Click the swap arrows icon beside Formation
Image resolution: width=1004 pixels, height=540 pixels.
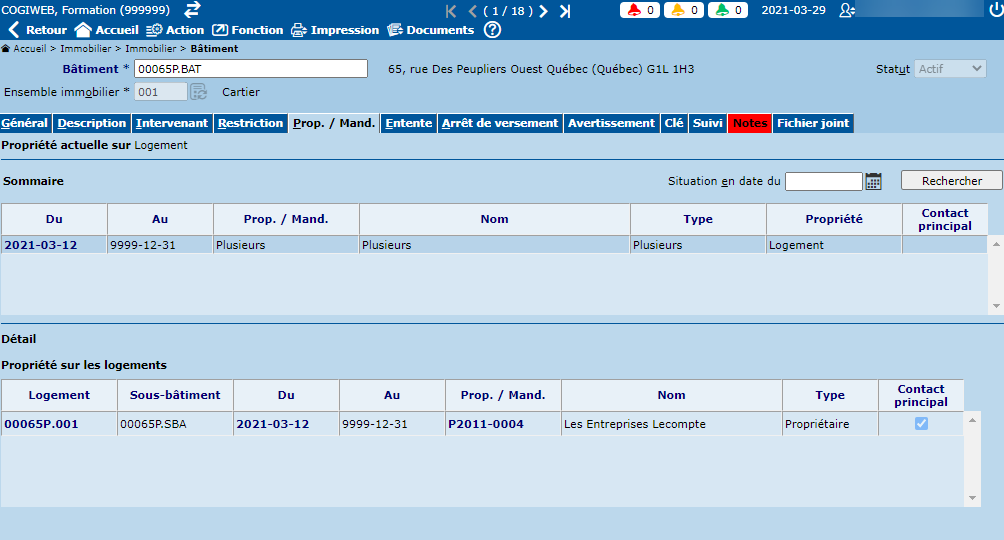tap(192, 9)
